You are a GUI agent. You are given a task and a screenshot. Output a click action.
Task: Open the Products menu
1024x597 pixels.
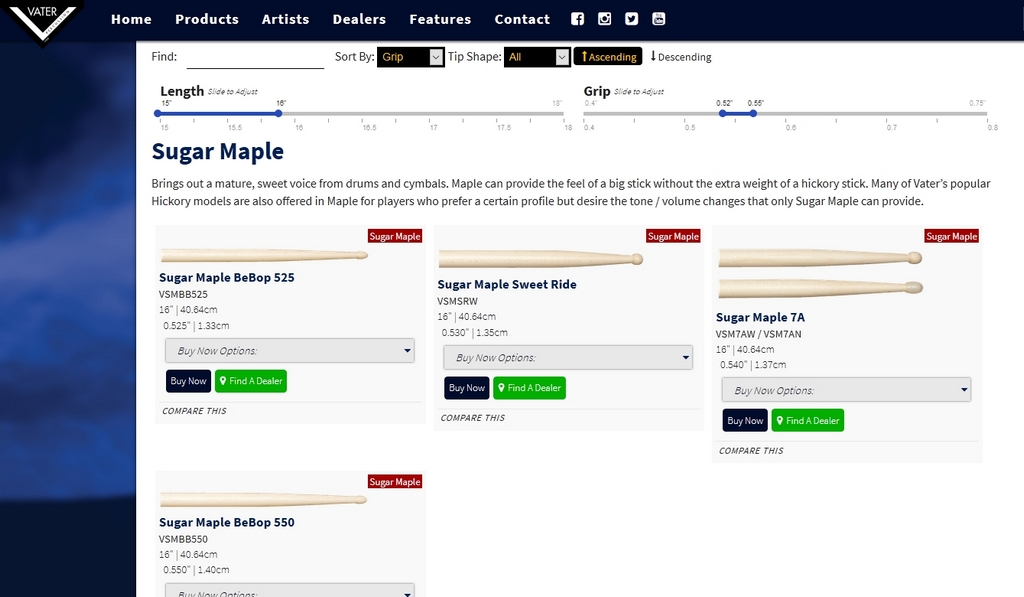[207, 19]
